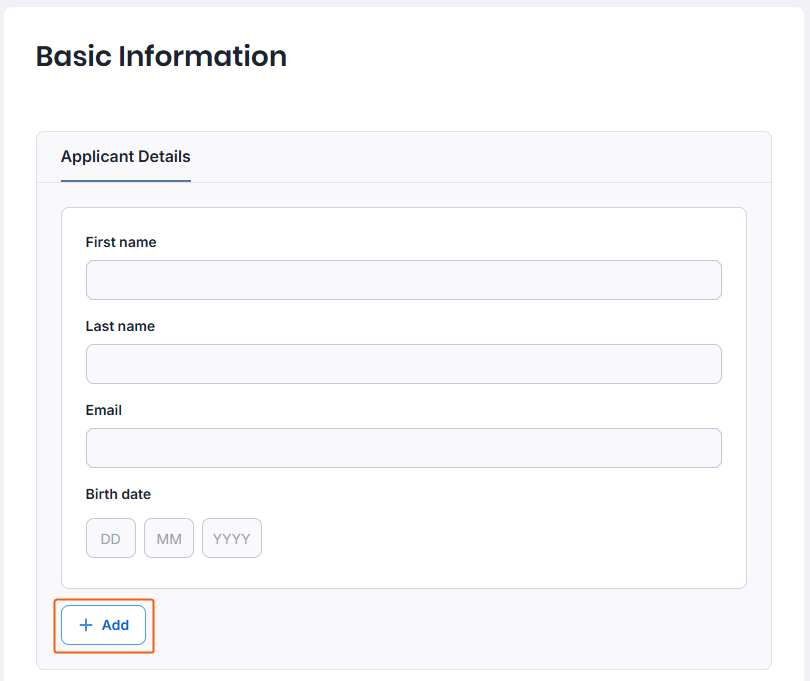Click the 'First name' label
Screen dimensions: 810x681
point(121,242)
